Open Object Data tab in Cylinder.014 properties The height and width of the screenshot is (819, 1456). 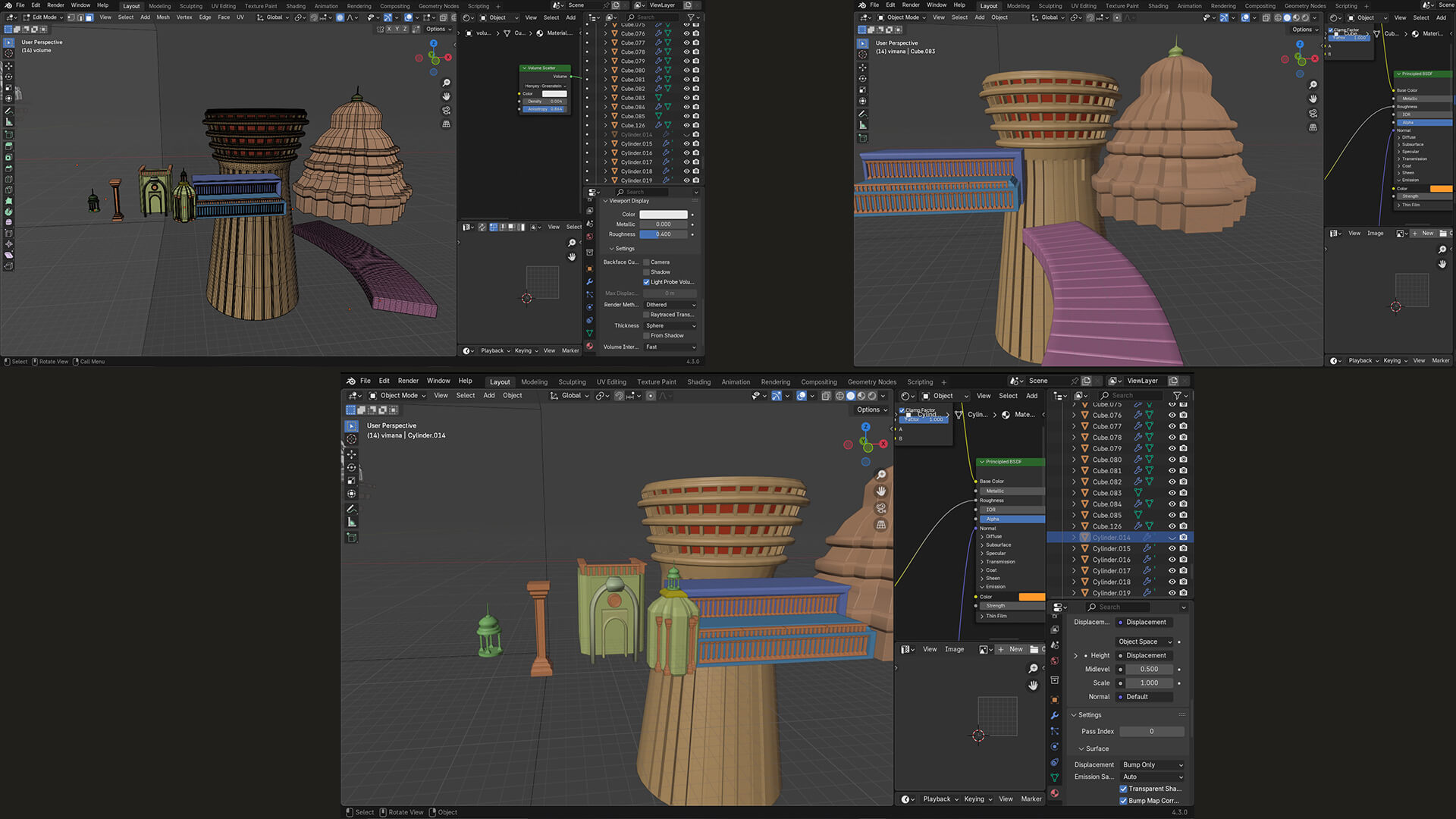(x=1055, y=778)
